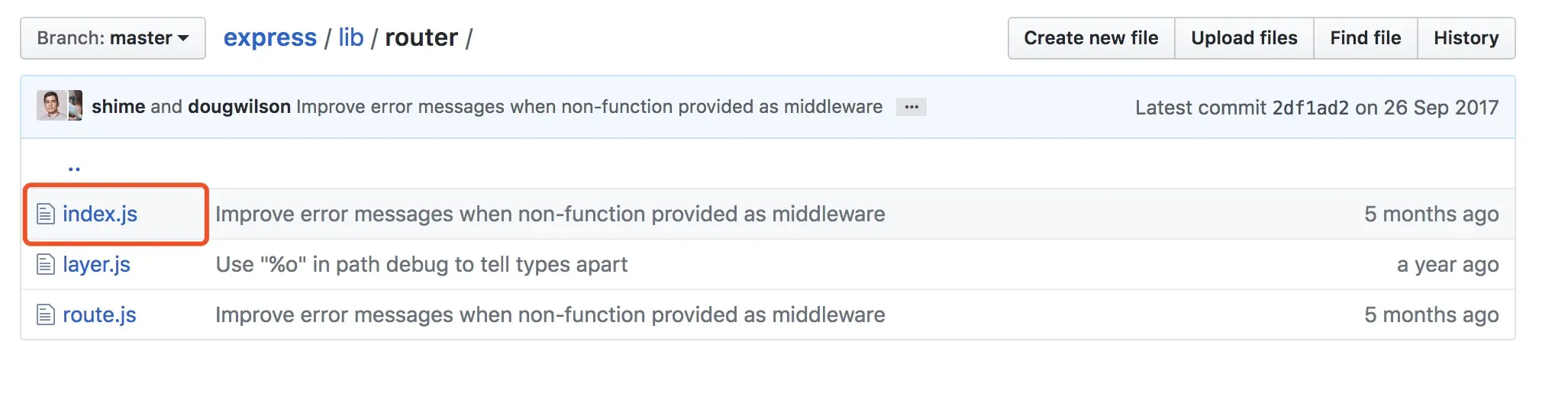This screenshot has height=400, width=1568.
Task: Click the Create new file button
Action: 1091,38
